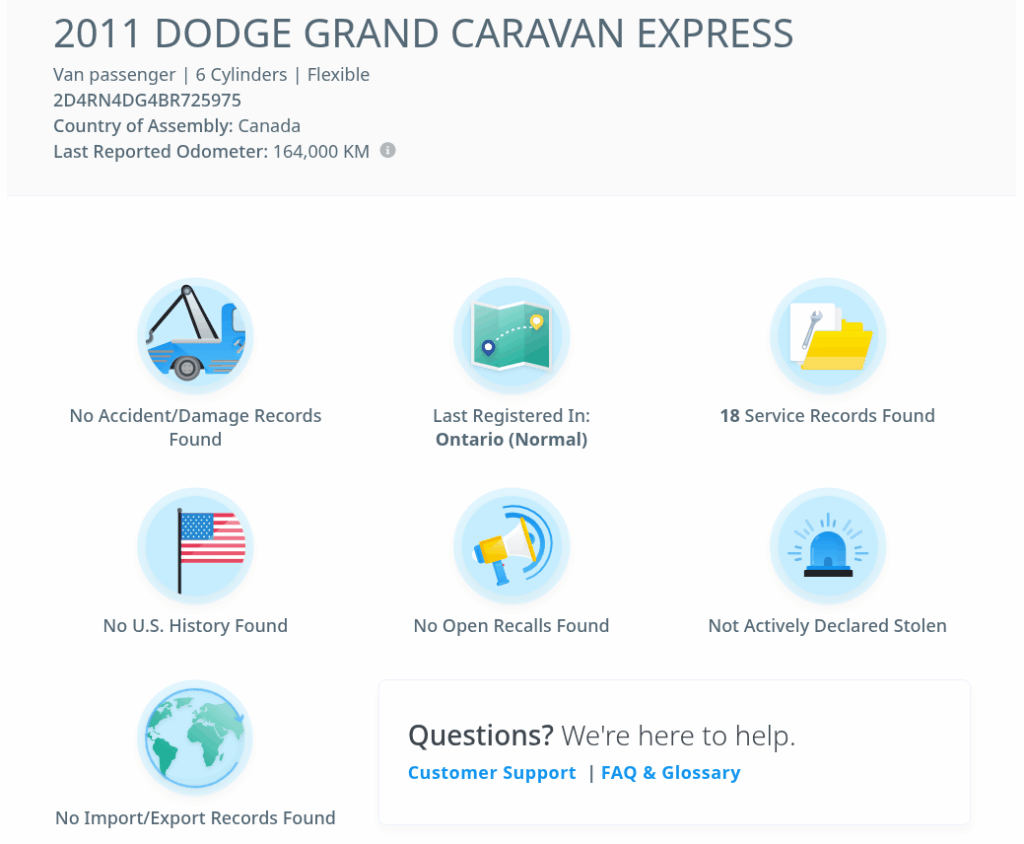Click "Not Actively Declared Stolen" label
This screenshot has width=1024, height=844.
coord(827,626)
